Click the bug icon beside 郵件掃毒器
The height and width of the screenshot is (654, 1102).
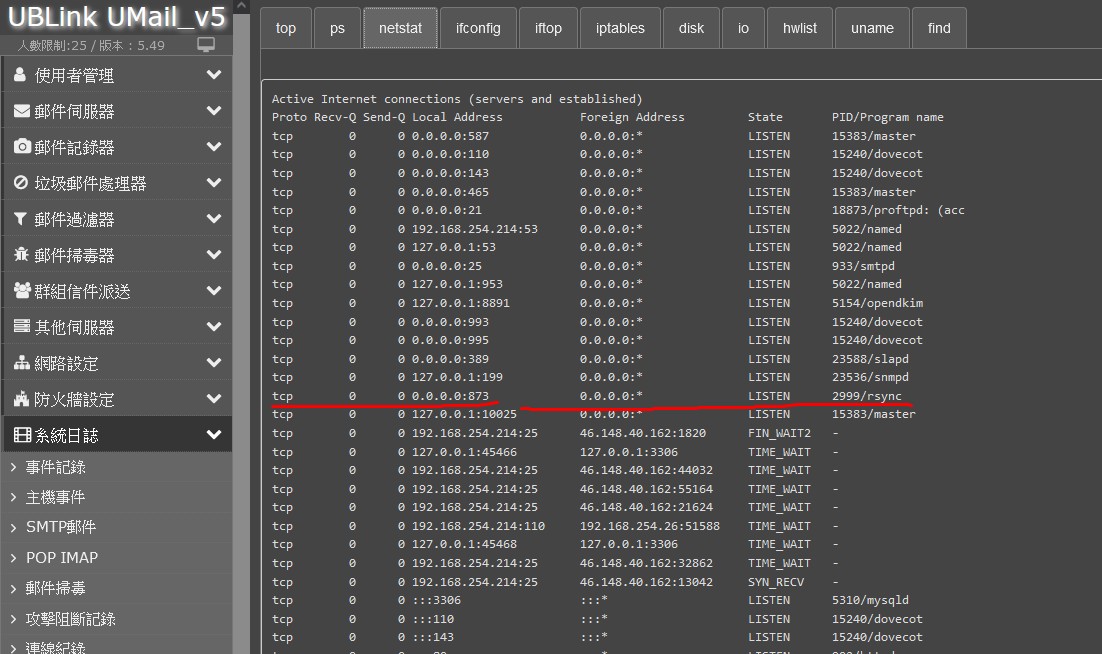tap(21, 255)
